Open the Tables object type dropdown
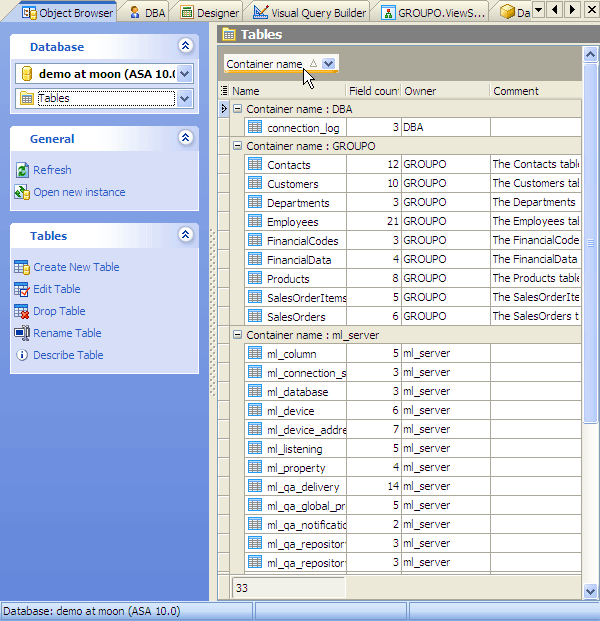This screenshot has width=600, height=621. tap(184, 98)
